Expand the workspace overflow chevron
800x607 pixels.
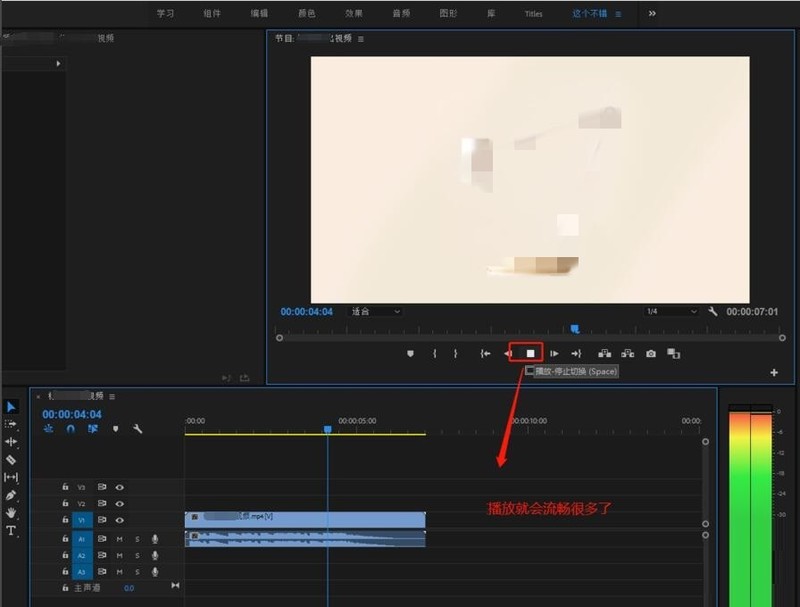point(653,14)
